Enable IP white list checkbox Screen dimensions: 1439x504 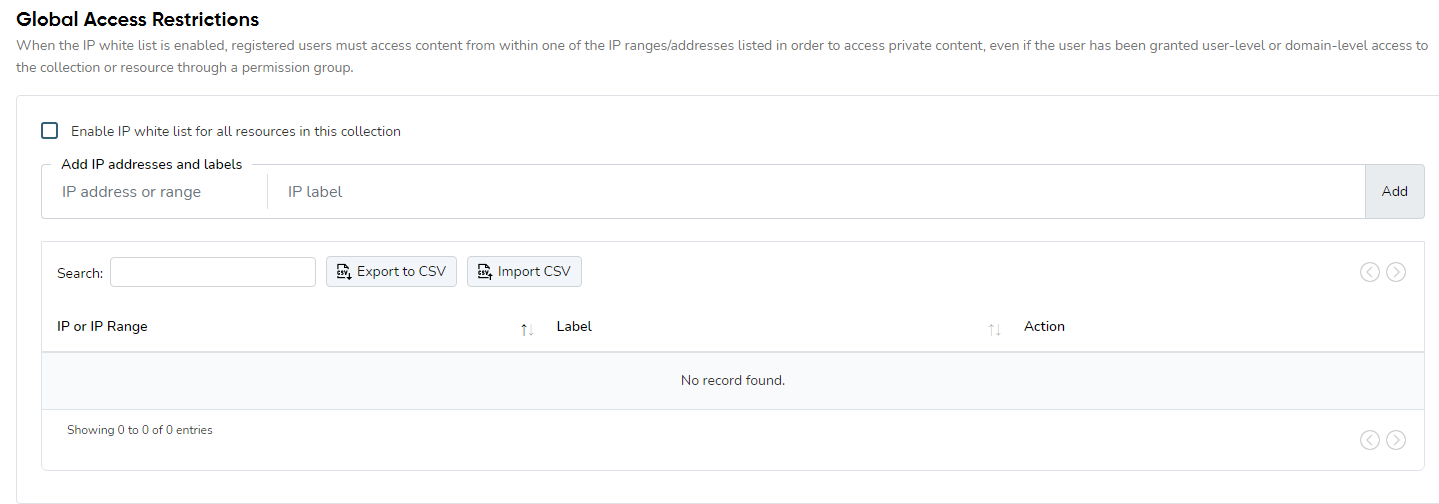pos(49,131)
